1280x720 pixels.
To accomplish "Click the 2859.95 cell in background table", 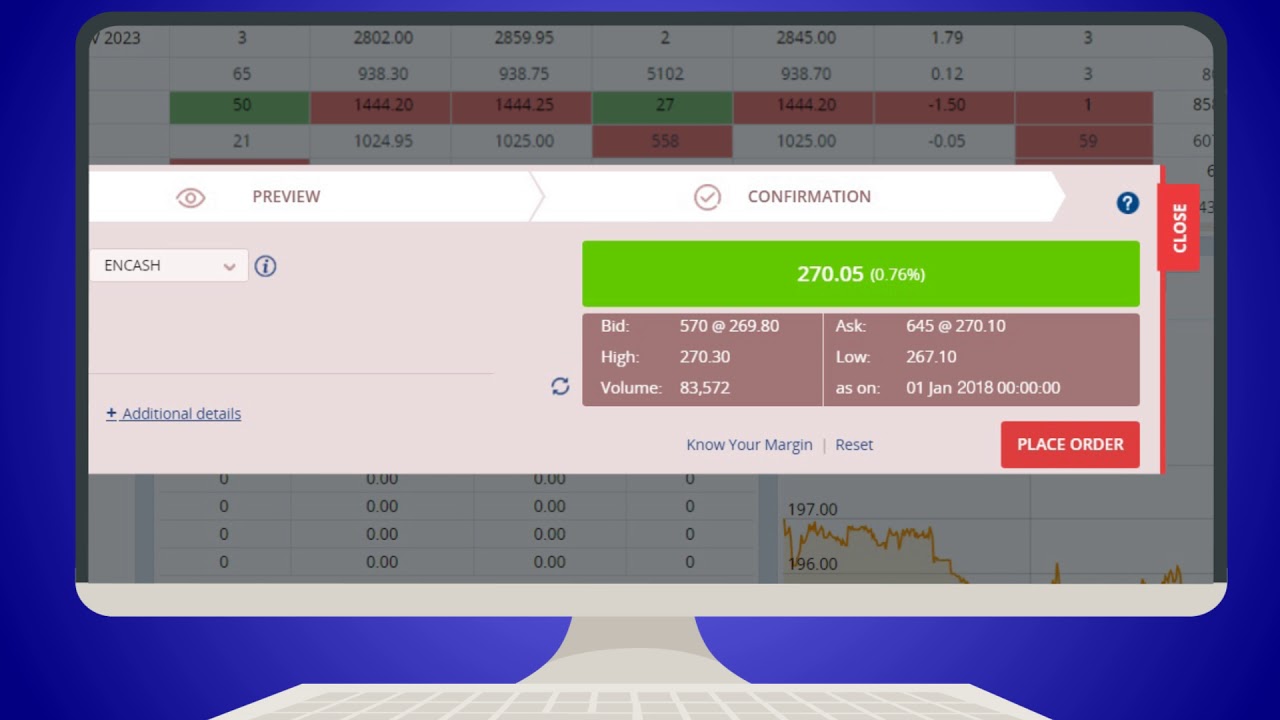I will point(522,38).
